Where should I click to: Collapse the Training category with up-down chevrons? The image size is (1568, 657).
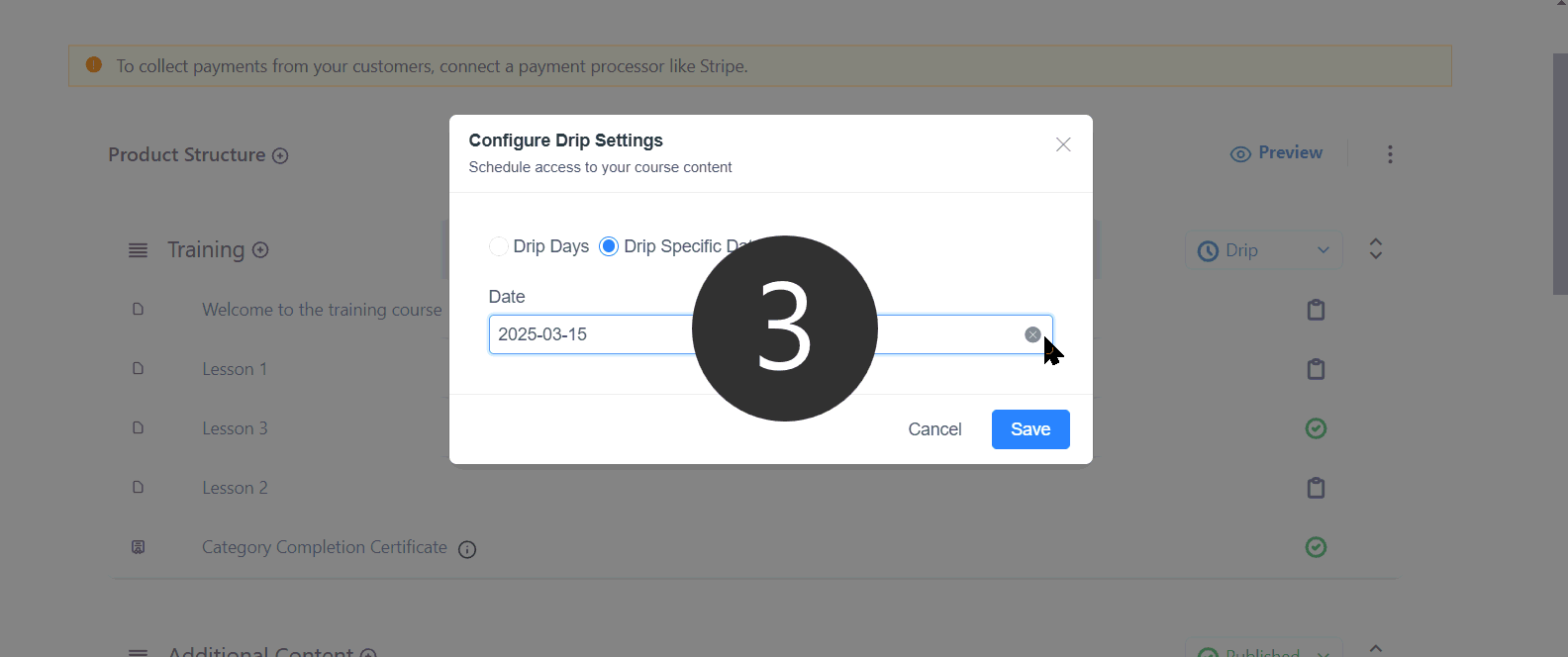pos(1375,249)
